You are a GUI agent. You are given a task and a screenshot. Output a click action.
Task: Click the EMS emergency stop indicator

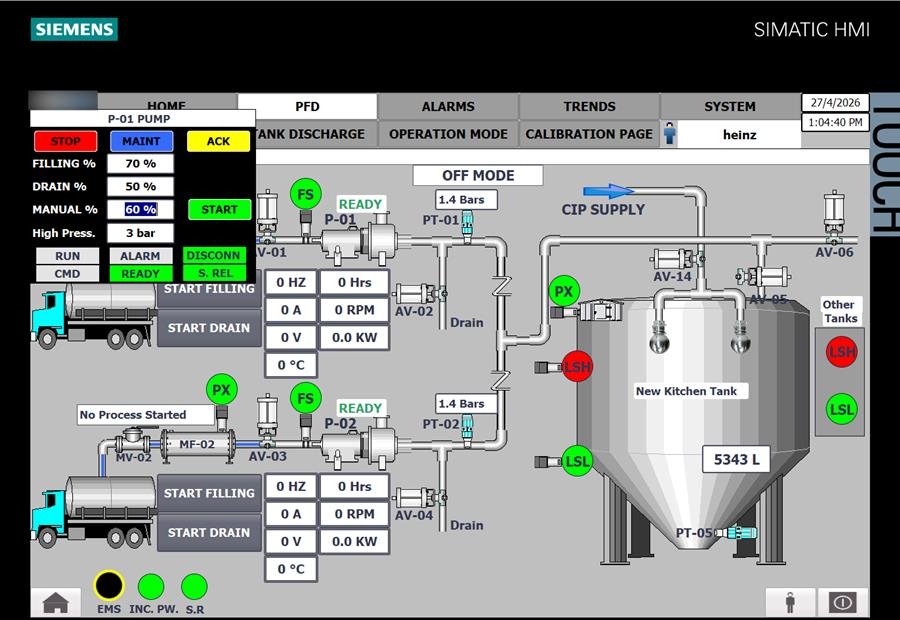pyautogui.click(x=108, y=586)
